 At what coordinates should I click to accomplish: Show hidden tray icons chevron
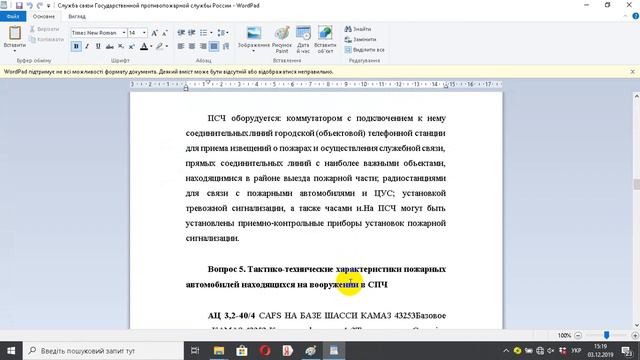506,351
